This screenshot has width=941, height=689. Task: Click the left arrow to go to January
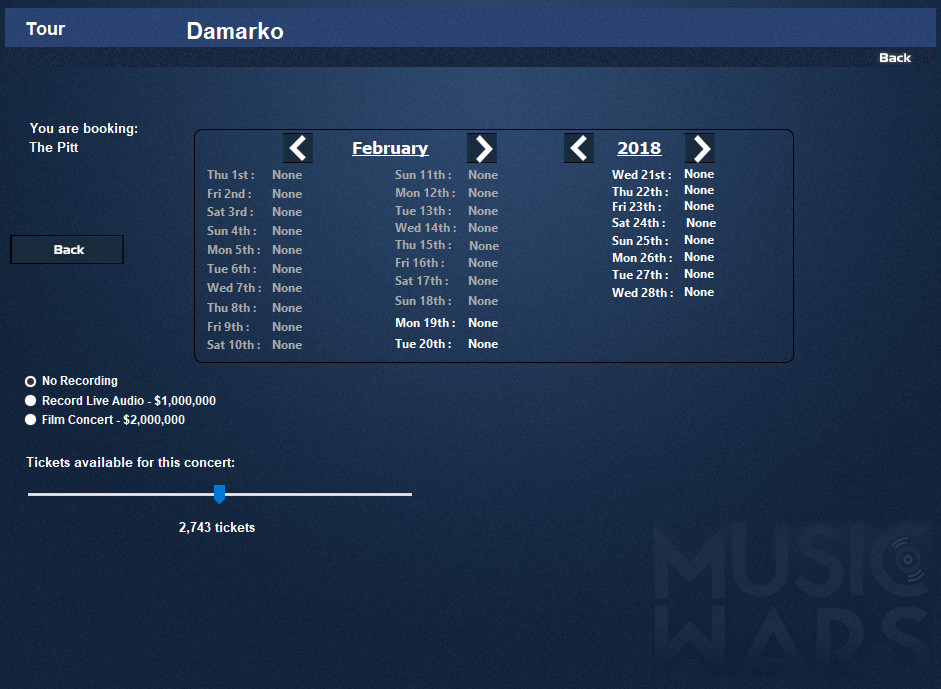tap(297, 147)
